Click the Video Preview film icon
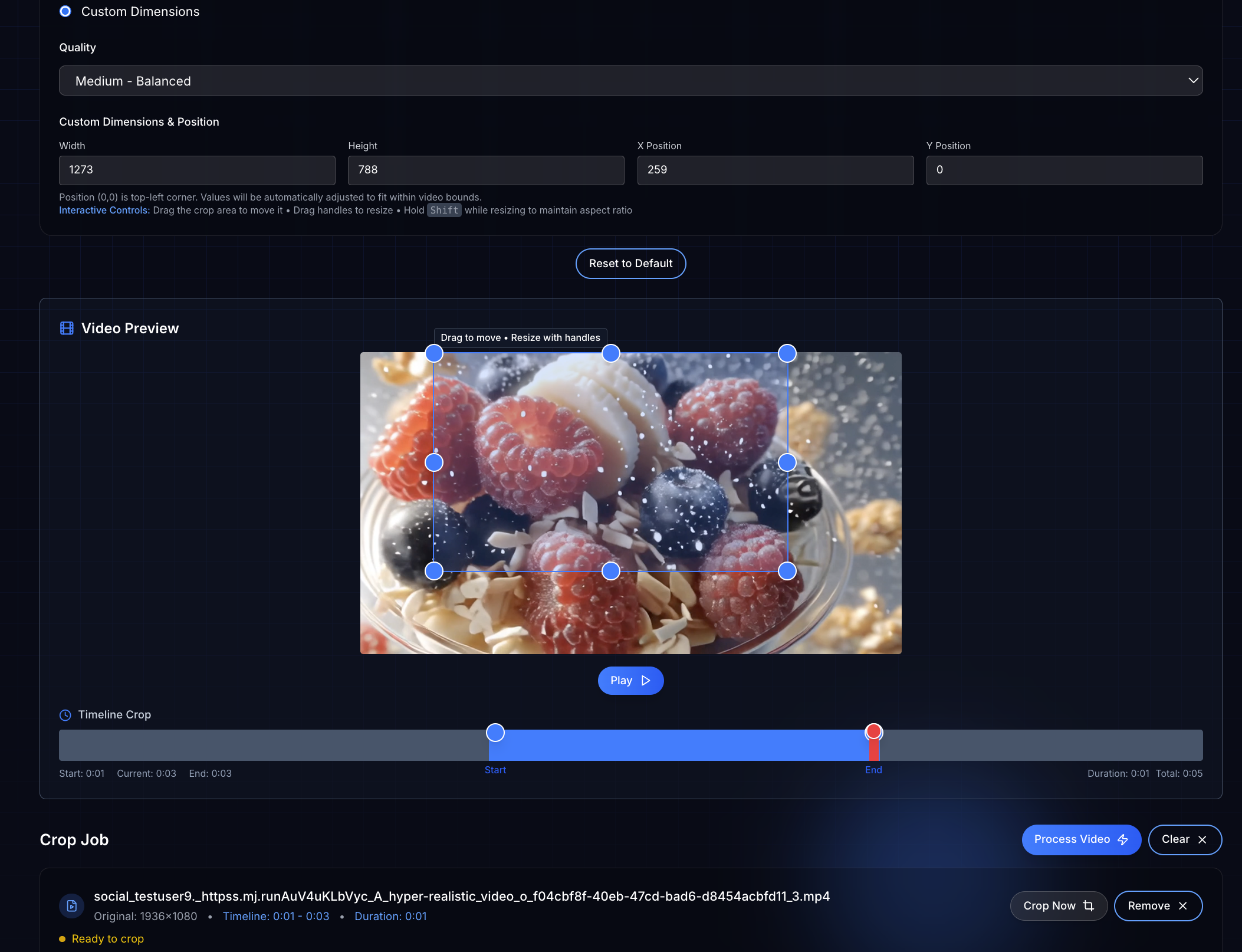This screenshot has height=952, width=1242. [67, 329]
